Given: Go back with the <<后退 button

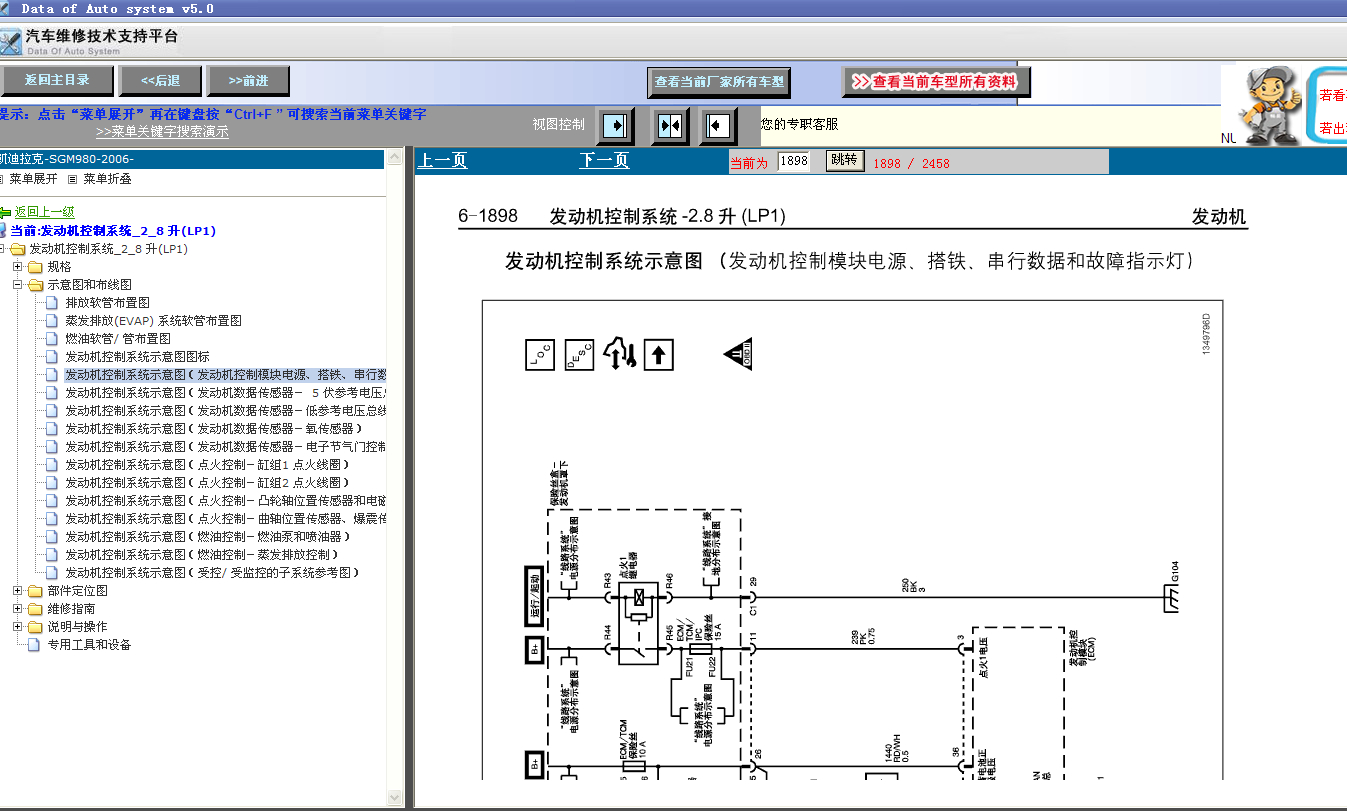Looking at the screenshot, I should (x=160, y=81).
